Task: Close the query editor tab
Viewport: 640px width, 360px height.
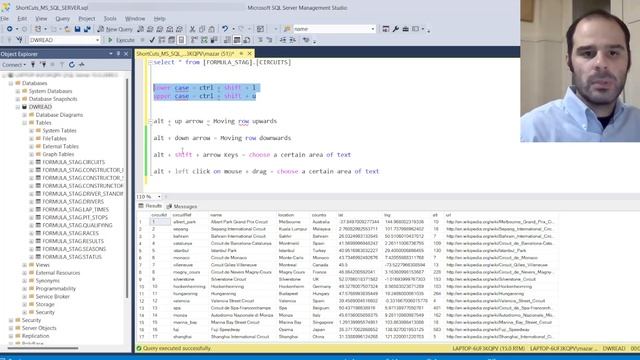Action: click(249, 53)
